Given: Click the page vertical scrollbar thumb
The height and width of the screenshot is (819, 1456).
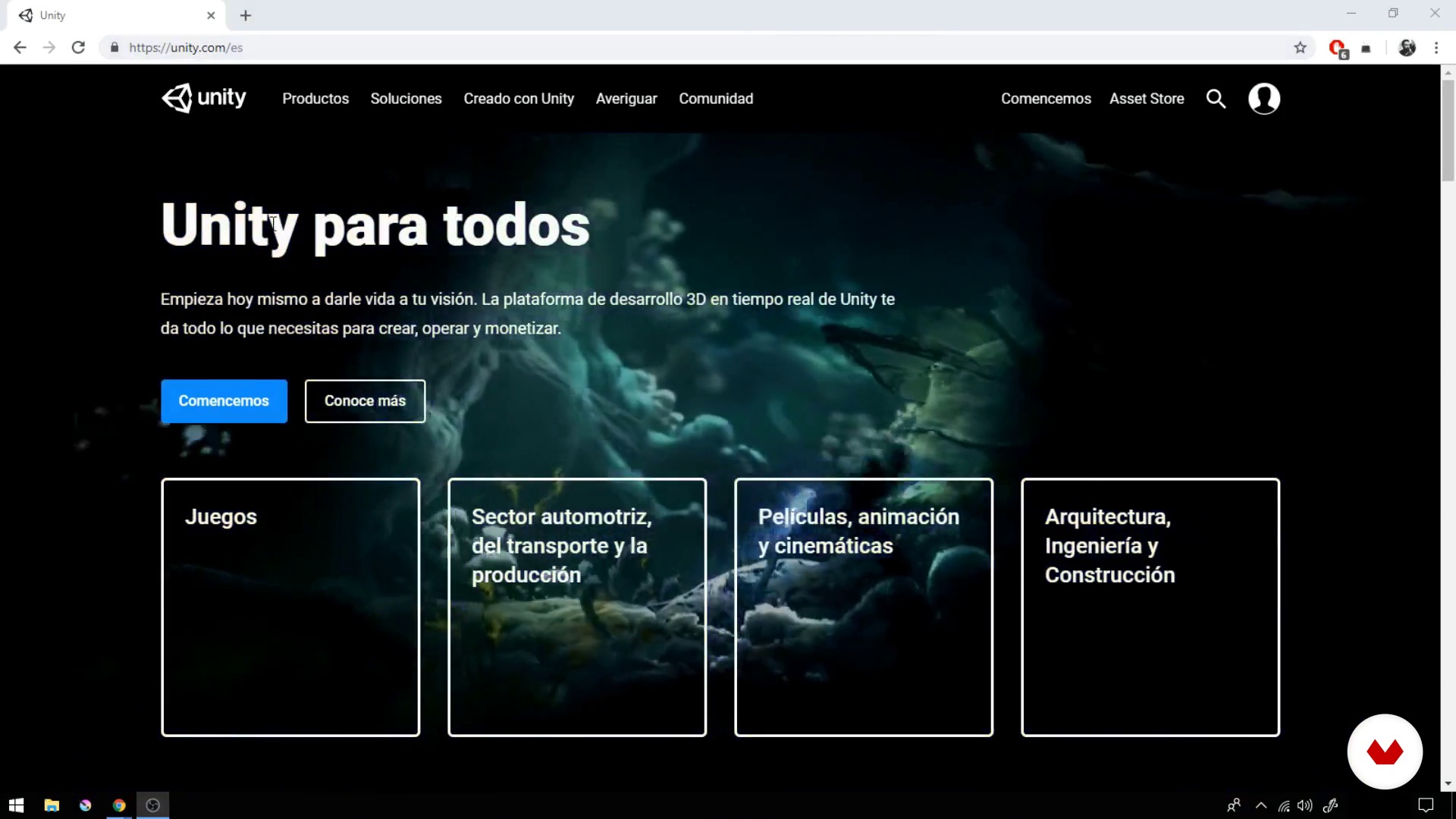Looking at the screenshot, I should [x=1448, y=129].
